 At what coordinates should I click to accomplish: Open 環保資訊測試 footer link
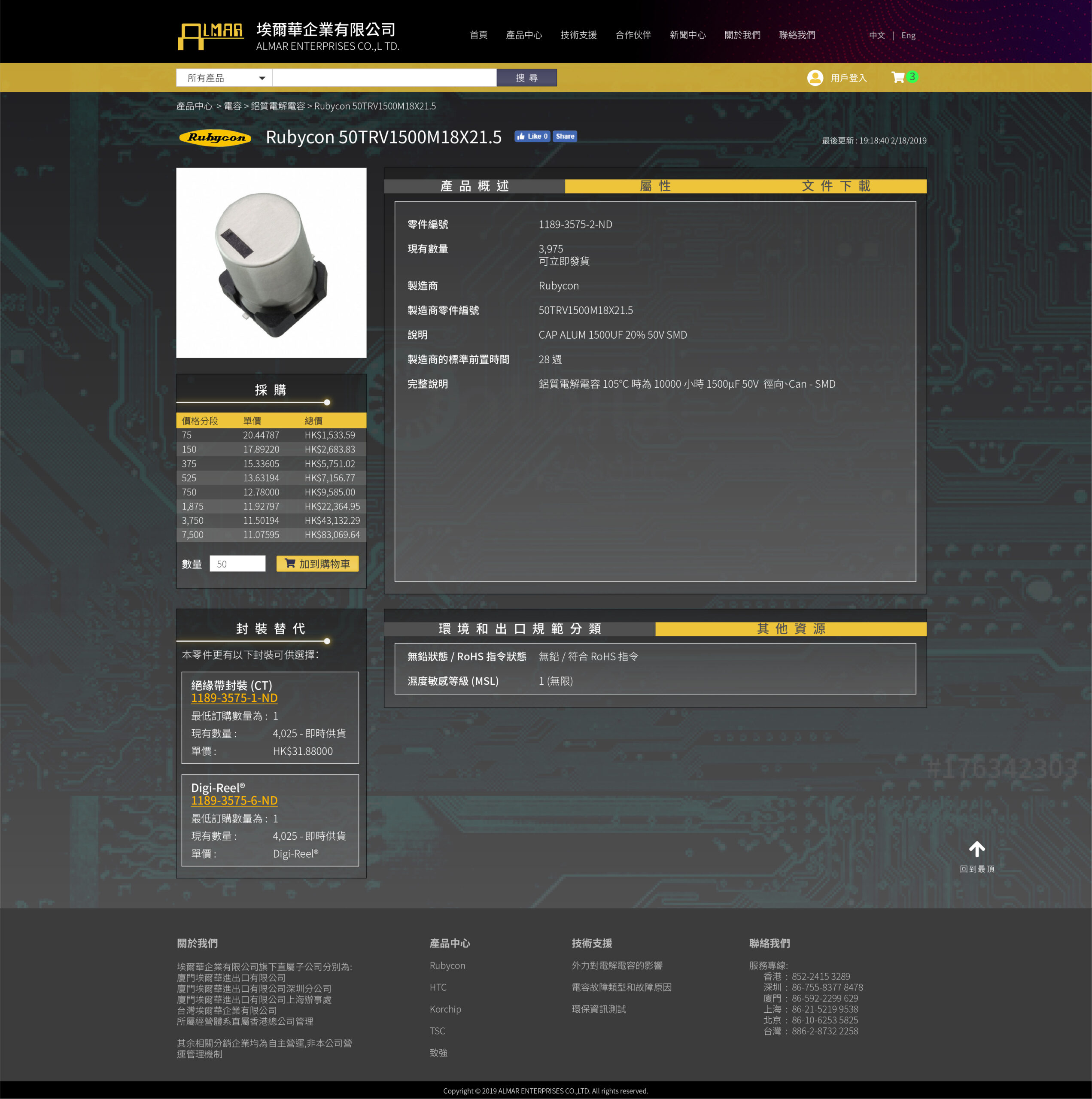click(599, 1009)
